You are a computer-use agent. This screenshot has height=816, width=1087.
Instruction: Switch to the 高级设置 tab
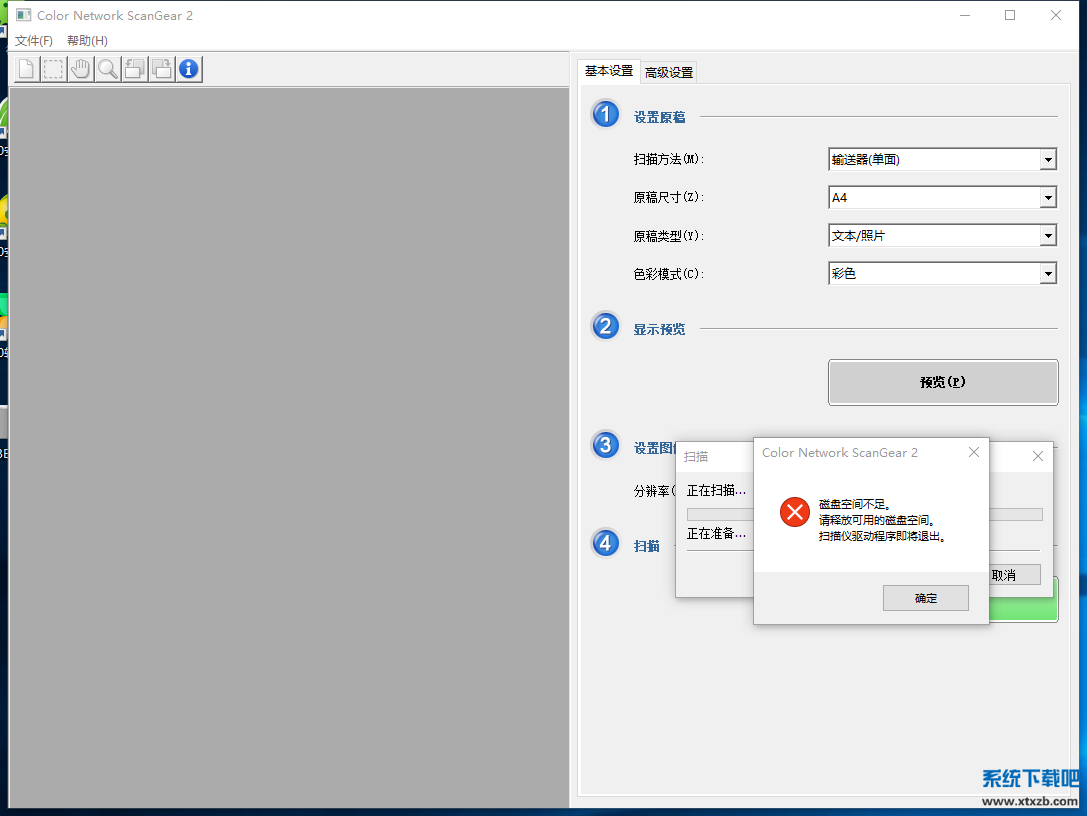(669, 72)
